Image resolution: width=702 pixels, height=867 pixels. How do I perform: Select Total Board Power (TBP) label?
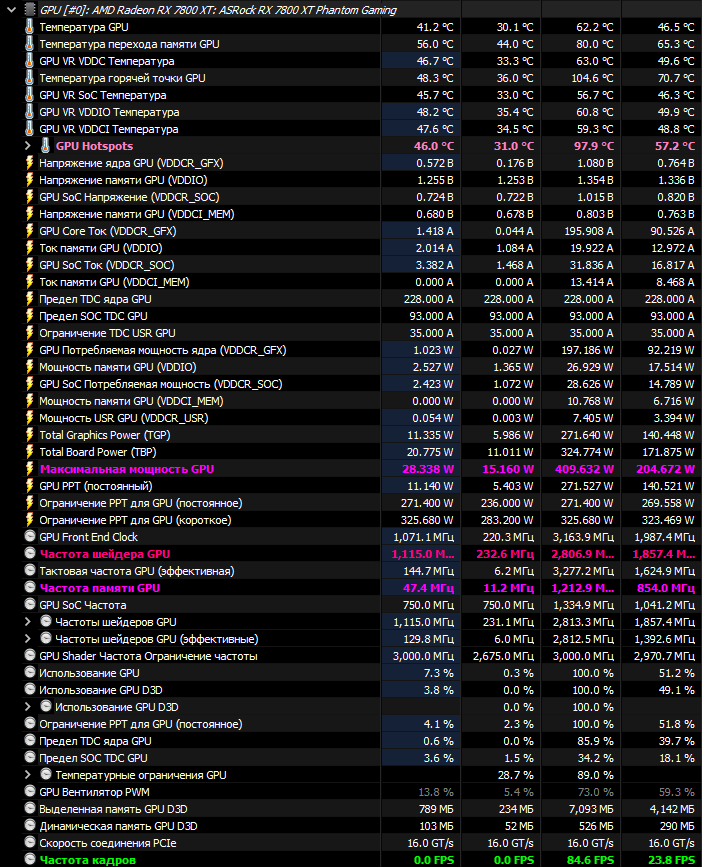coord(98,452)
